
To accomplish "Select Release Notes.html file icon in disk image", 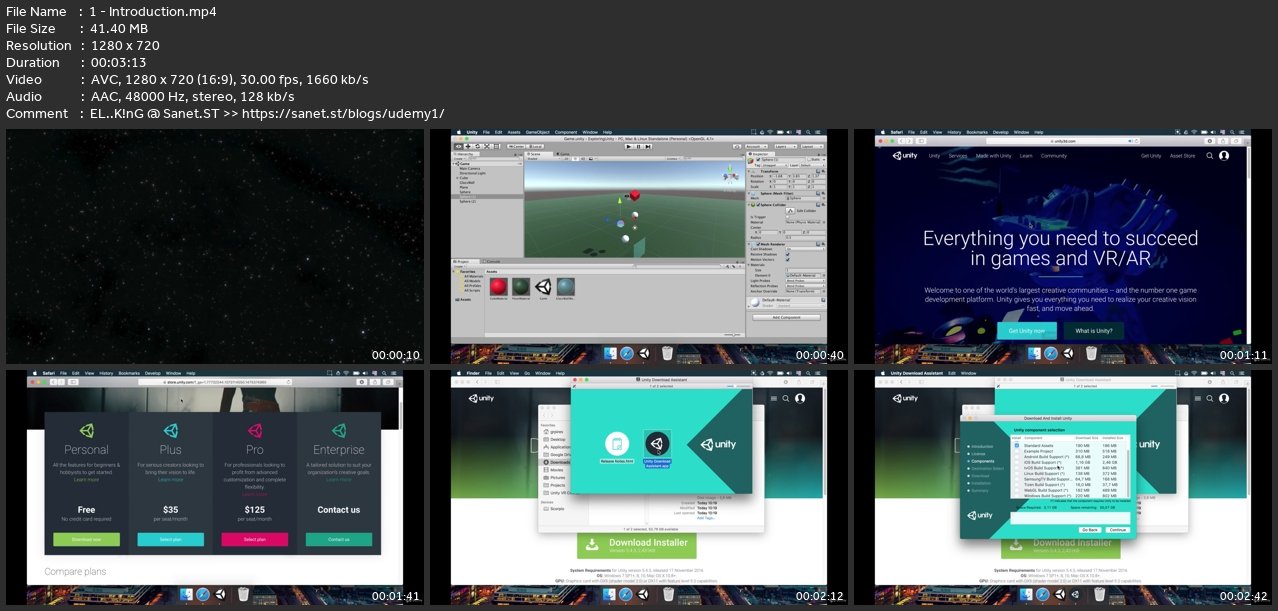I will click(617, 445).
